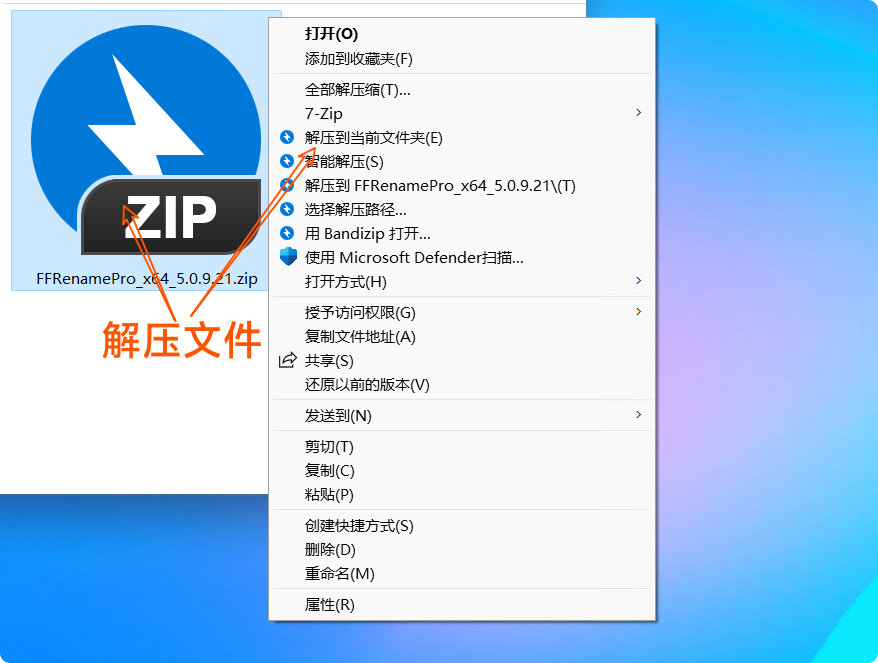Choose 打开(O) from the context menu
The image size is (878, 663).
tap(331, 34)
